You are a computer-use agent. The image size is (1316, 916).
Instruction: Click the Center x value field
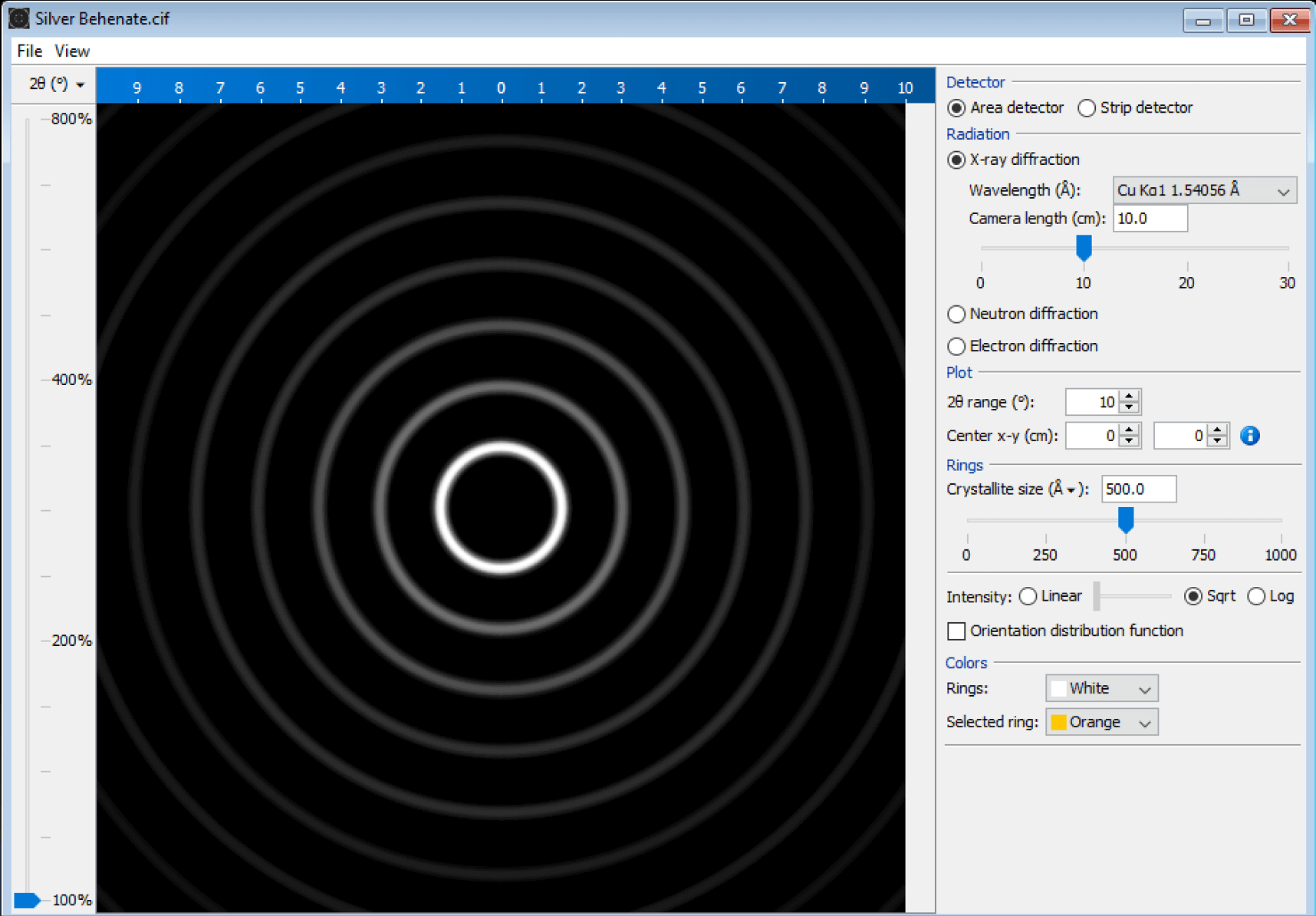tap(1093, 436)
